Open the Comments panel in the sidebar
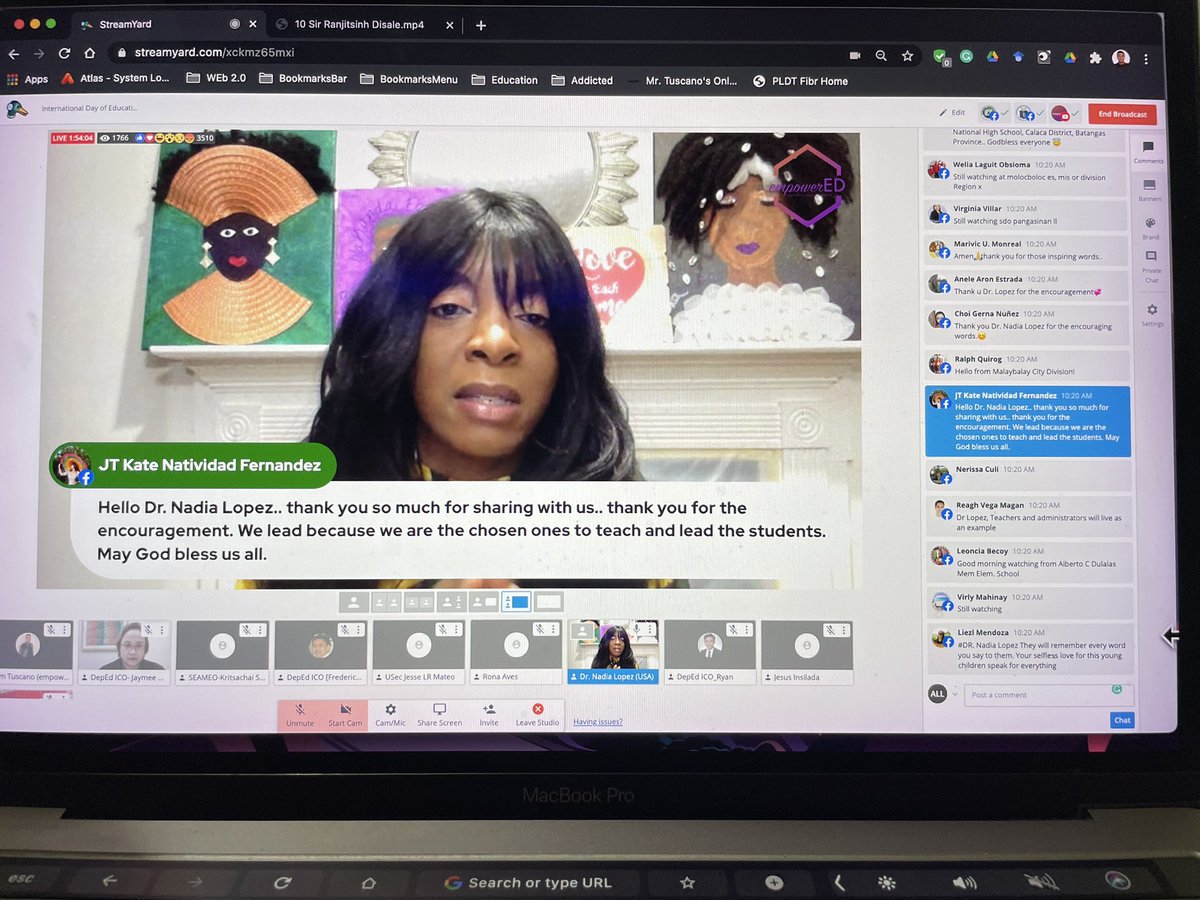Viewport: 1200px width, 900px height. pos(1148,152)
